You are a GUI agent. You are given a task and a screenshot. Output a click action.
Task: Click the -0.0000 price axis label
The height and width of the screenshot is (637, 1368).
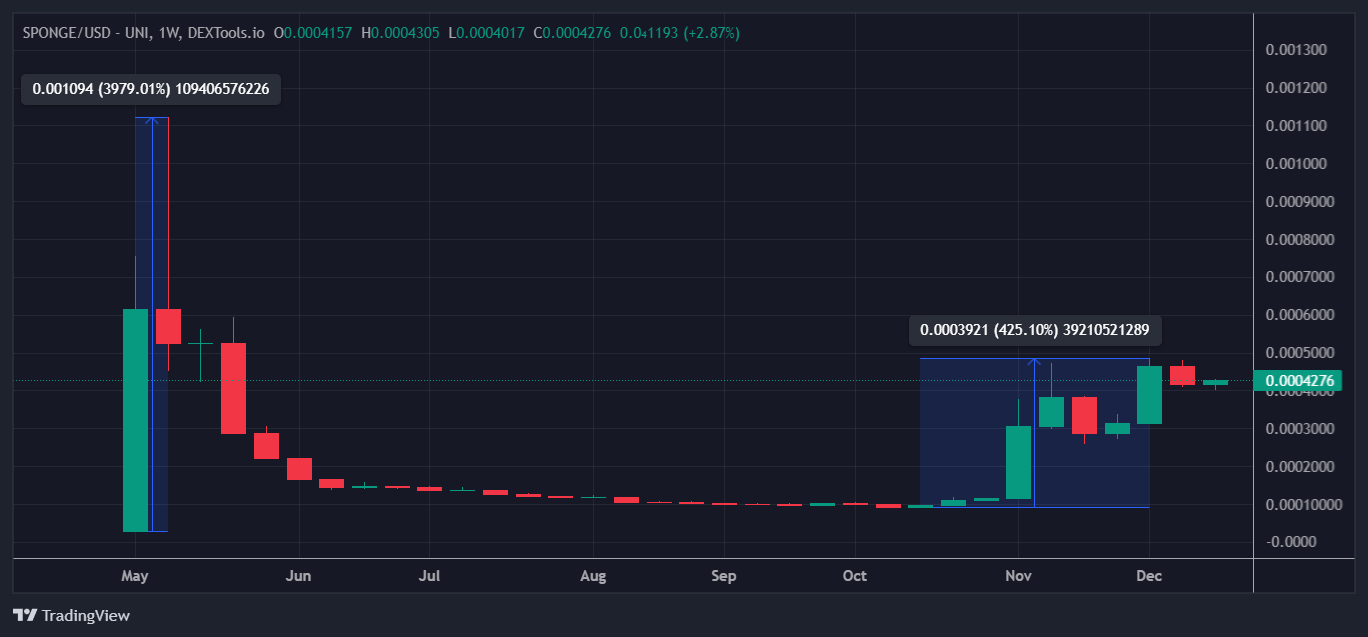1291,542
